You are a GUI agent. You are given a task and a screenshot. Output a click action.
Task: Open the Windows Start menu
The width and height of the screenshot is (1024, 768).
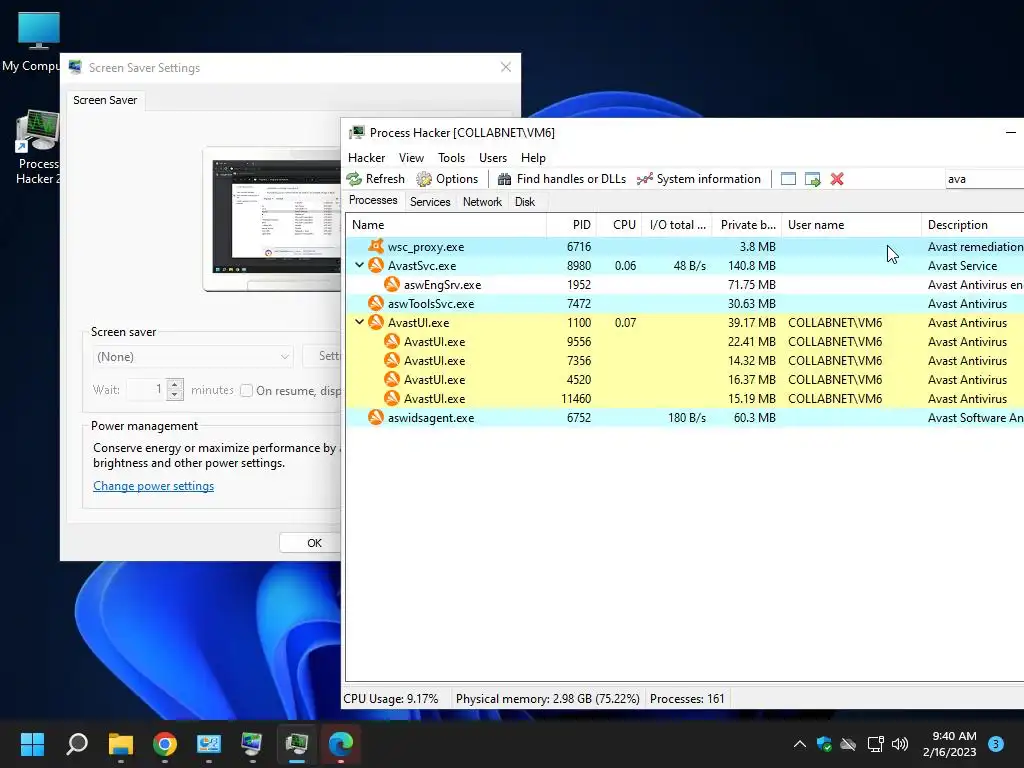tap(32, 744)
